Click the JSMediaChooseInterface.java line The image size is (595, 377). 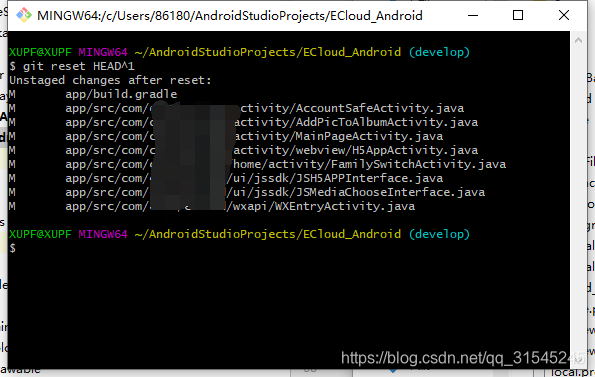[x=247, y=192]
